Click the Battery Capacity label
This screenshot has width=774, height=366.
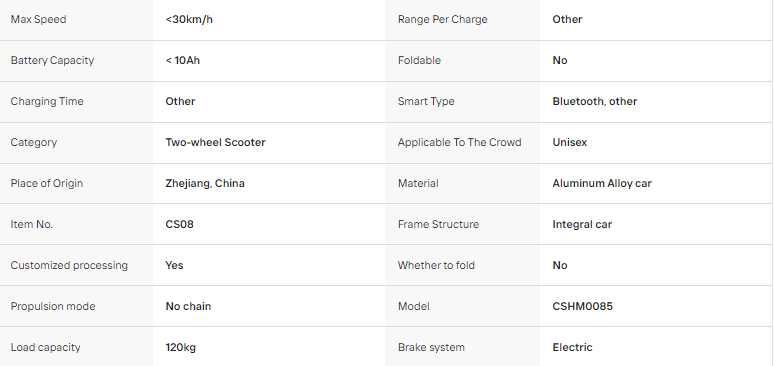pyautogui.click(x=52, y=60)
